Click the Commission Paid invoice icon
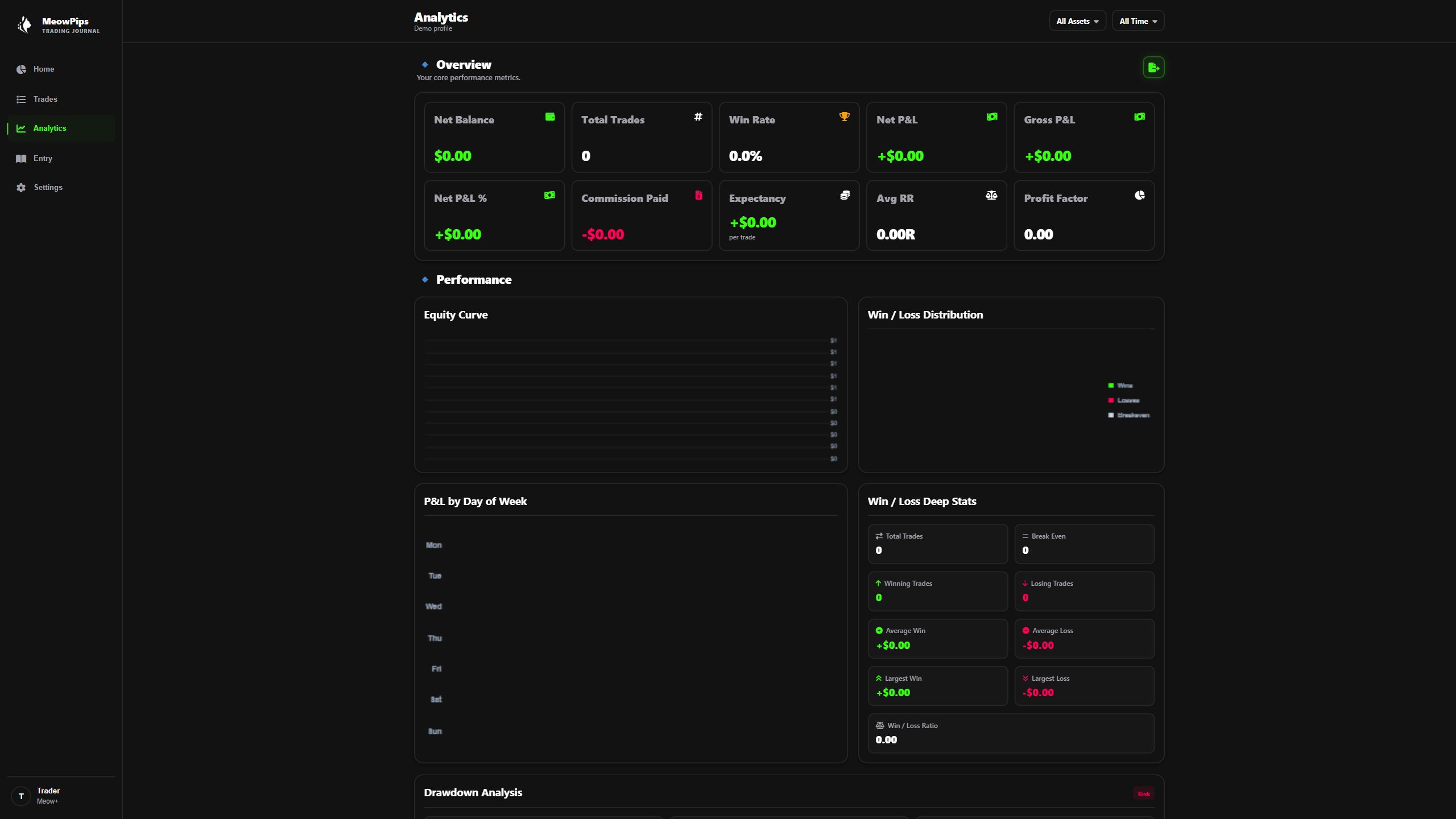The height and width of the screenshot is (819, 1456). (698, 195)
